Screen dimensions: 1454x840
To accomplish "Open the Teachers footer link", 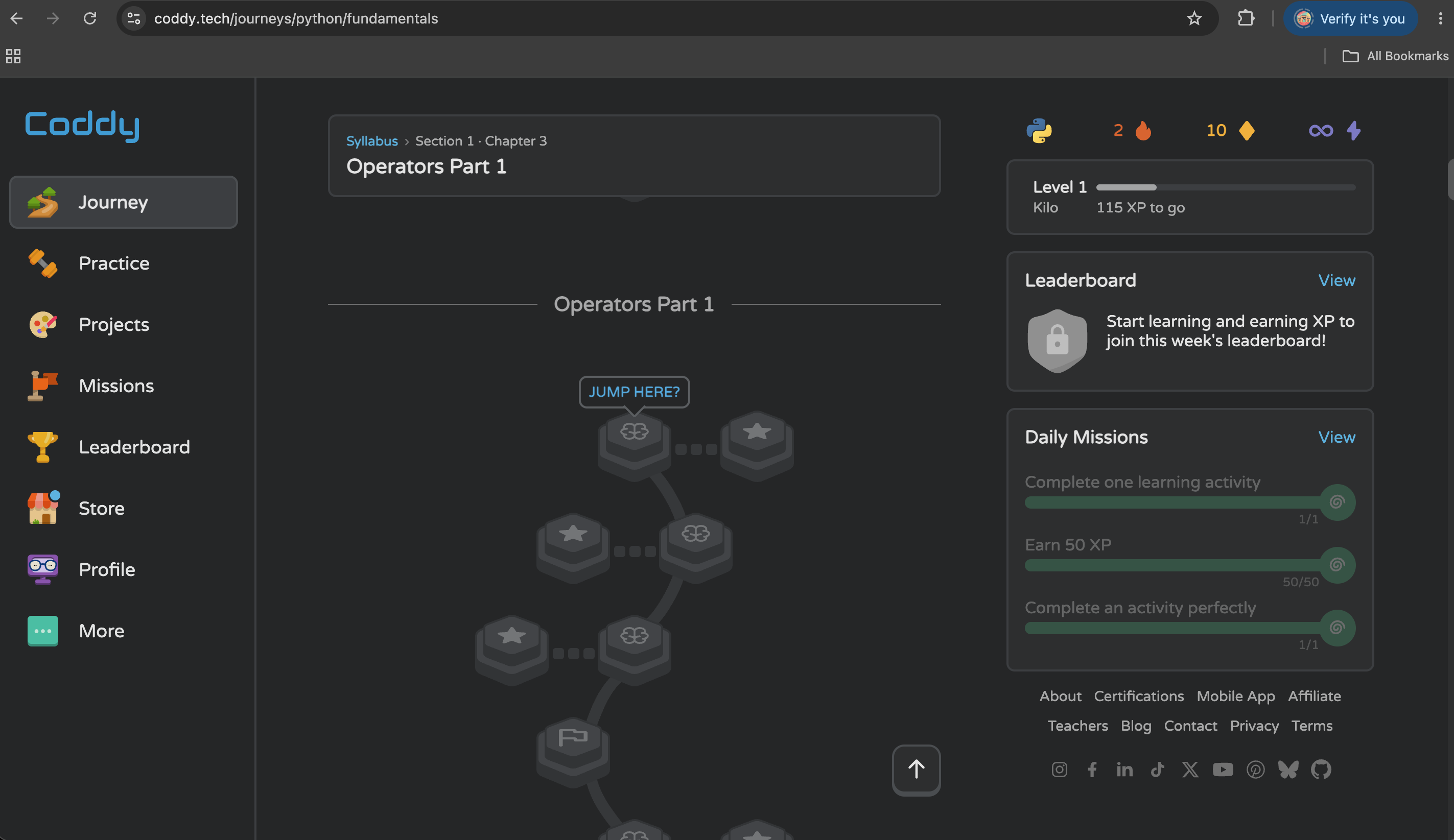I will (x=1077, y=726).
